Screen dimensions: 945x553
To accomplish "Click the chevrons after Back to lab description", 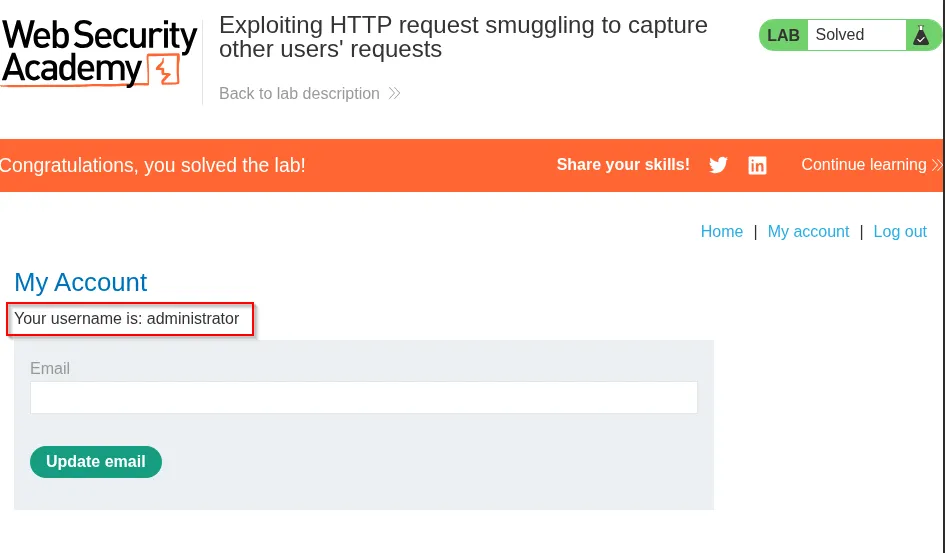I will click(394, 94).
